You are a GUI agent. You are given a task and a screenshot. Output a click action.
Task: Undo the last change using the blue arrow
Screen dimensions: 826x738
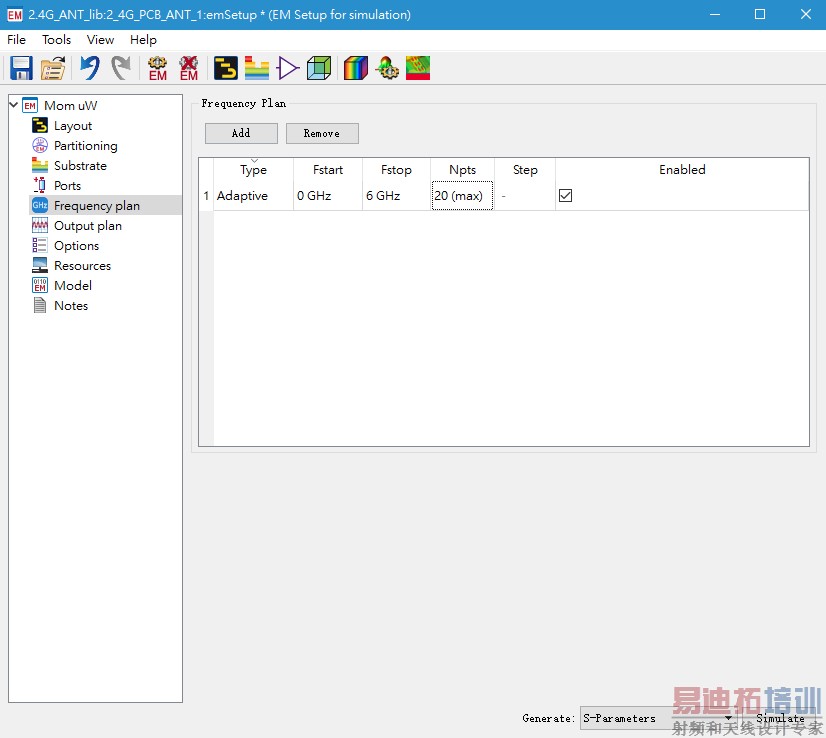pyautogui.click(x=90, y=68)
